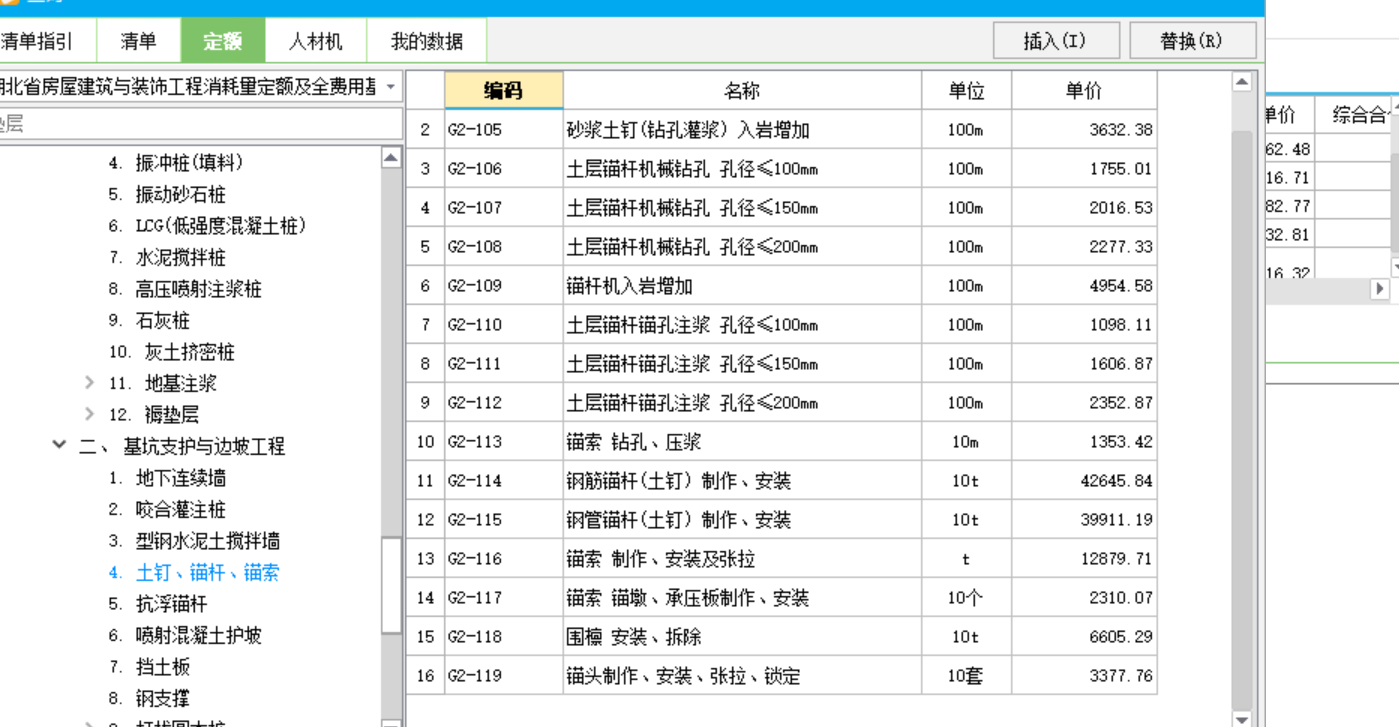Click the table scrollbar down arrow

pos(1241,718)
